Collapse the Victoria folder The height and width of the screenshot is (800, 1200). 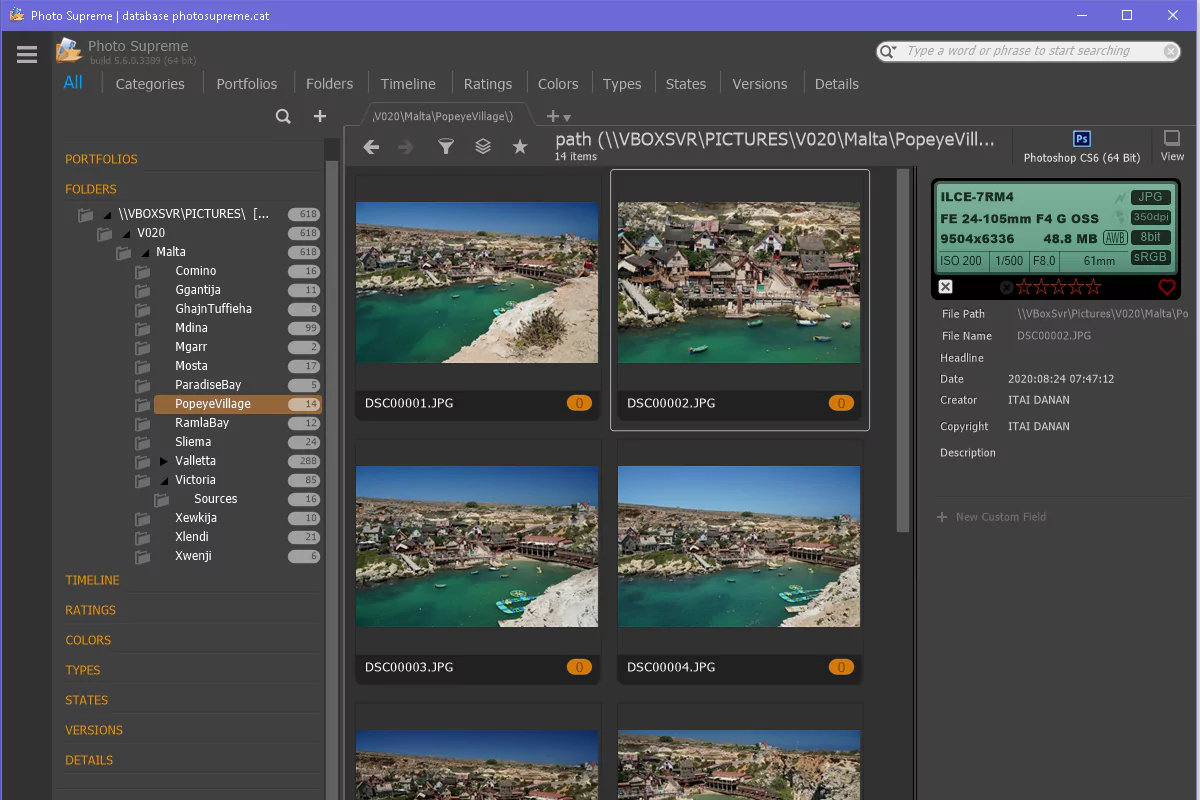tap(164, 480)
